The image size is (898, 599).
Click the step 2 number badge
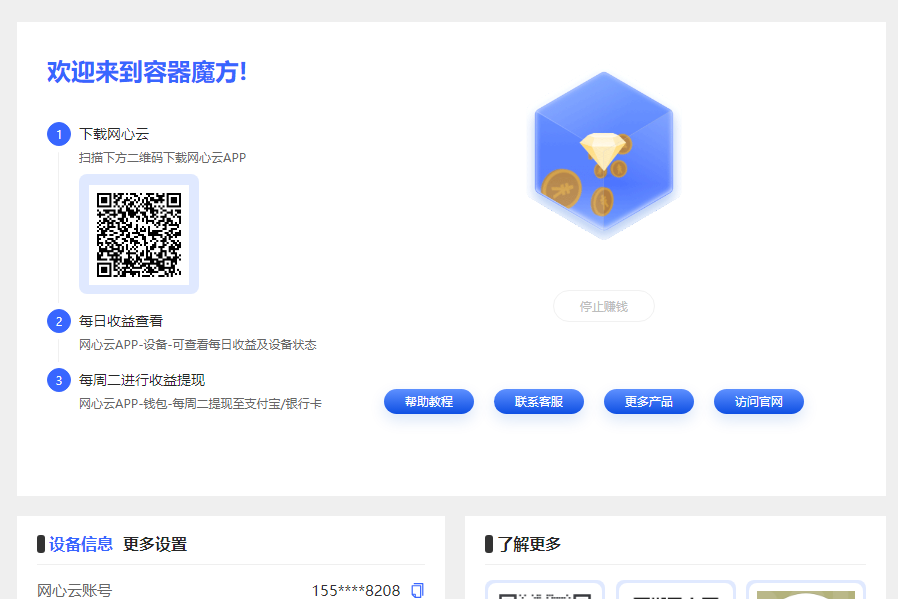point(59,321)
